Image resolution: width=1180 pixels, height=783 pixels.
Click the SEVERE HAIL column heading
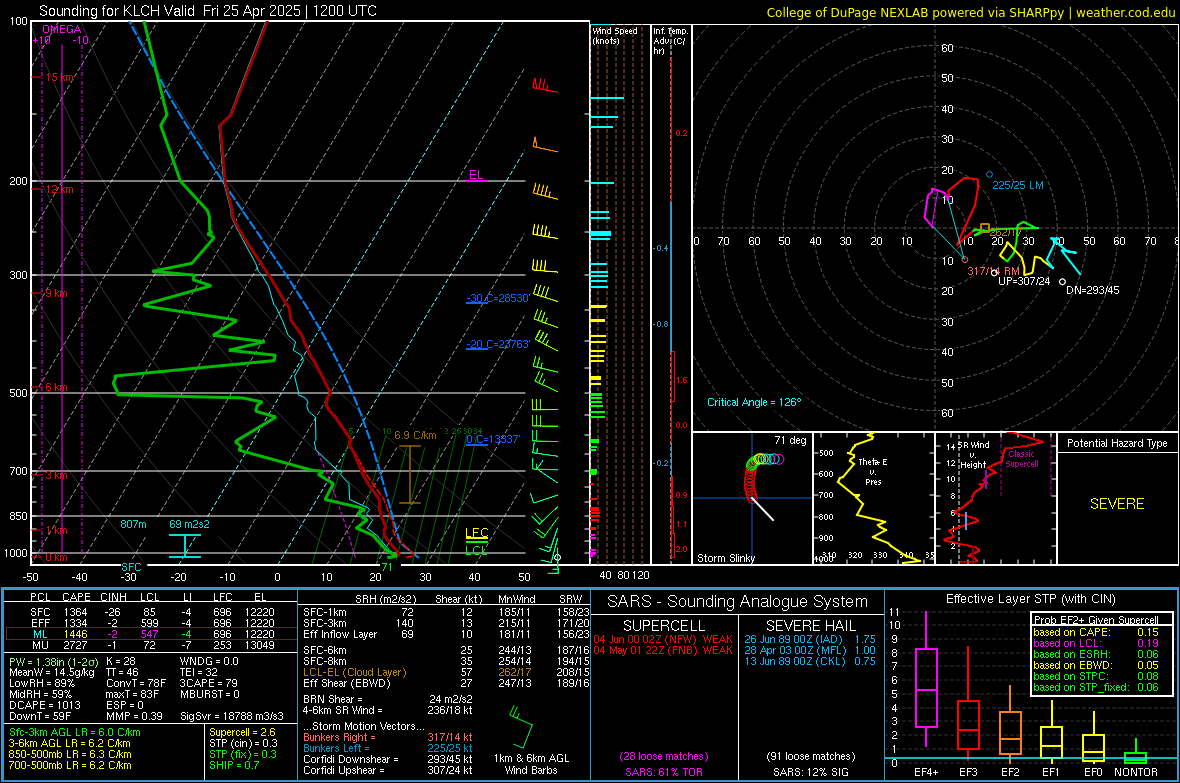(x=810, y=626)
